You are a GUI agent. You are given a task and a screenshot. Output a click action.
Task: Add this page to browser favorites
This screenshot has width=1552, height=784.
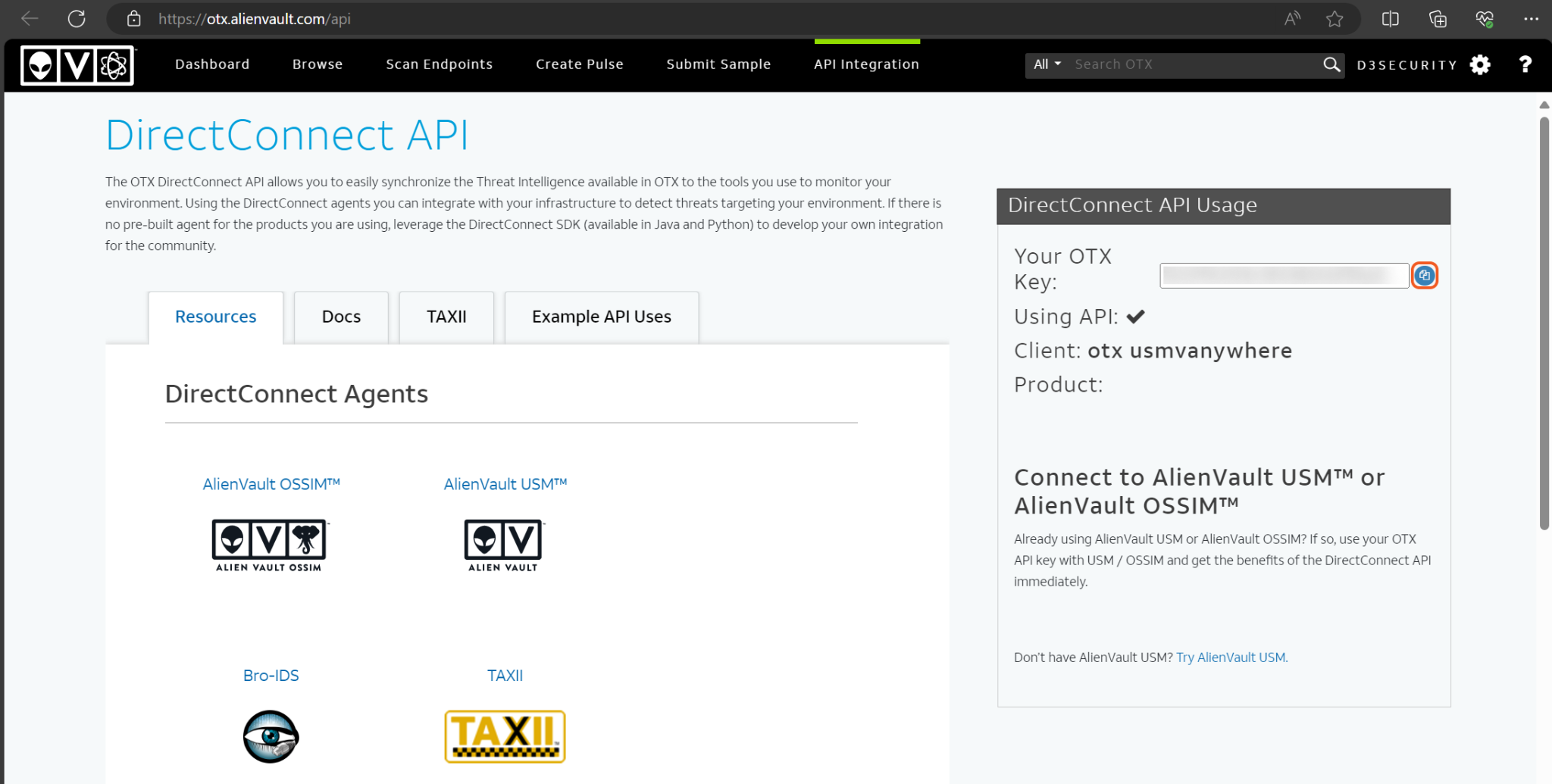click(1334, 19)
